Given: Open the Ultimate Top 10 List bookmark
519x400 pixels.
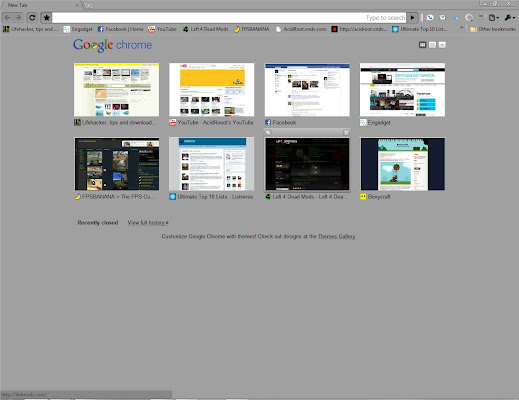Looking at the screenshot, I should tap(420, 29).
